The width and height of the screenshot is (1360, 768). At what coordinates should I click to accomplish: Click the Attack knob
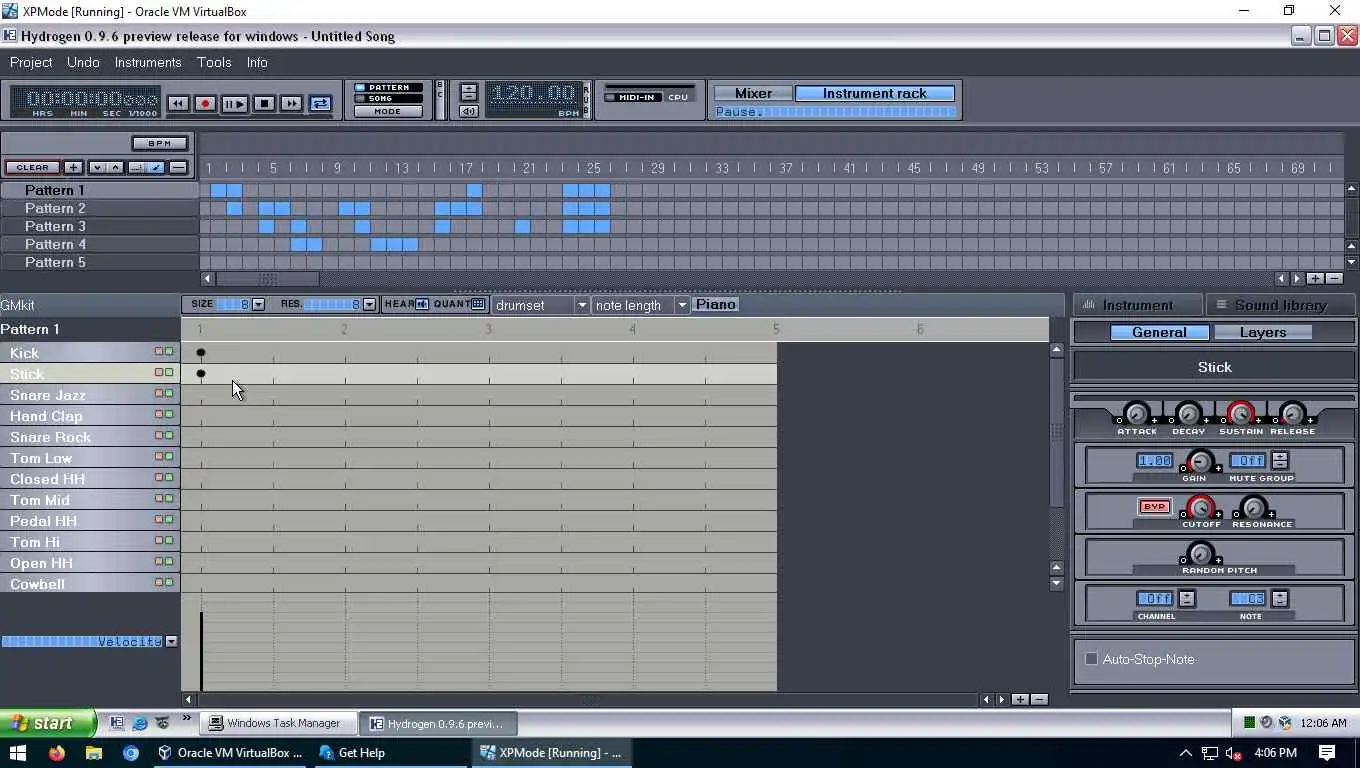[1137, 413]
